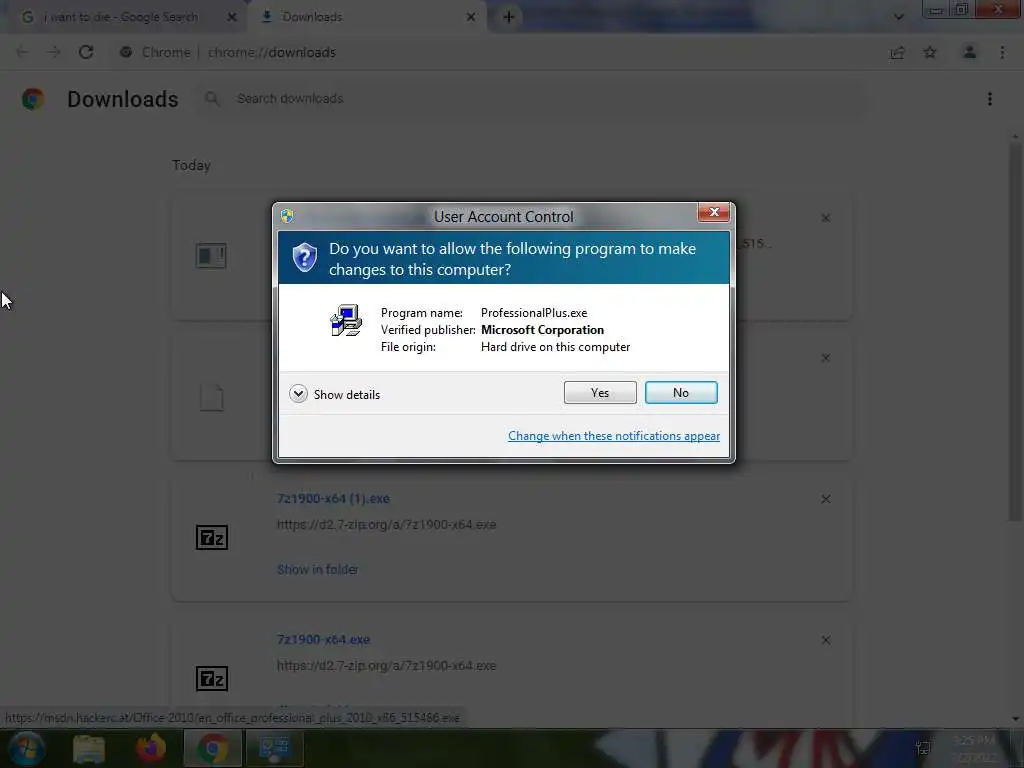Bookmark this page with the star icon
The width and height of the screenshot is (1024, 768).
[x=929, y=52]
